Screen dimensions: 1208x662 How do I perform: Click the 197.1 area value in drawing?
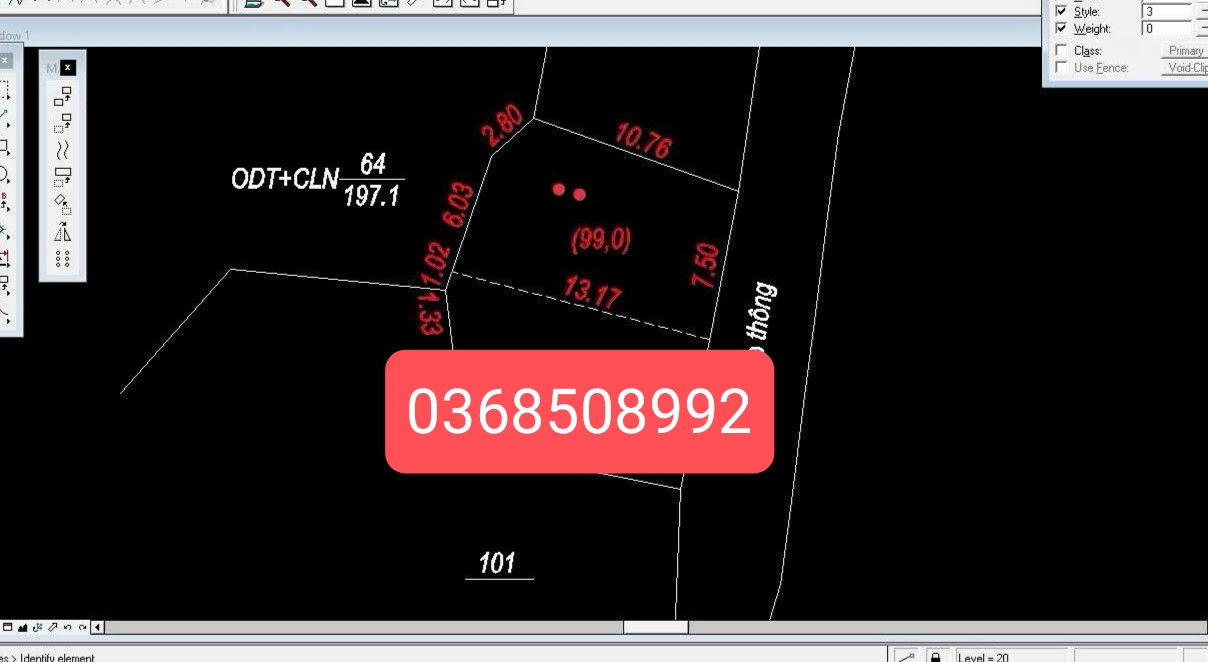pos(371,197)
